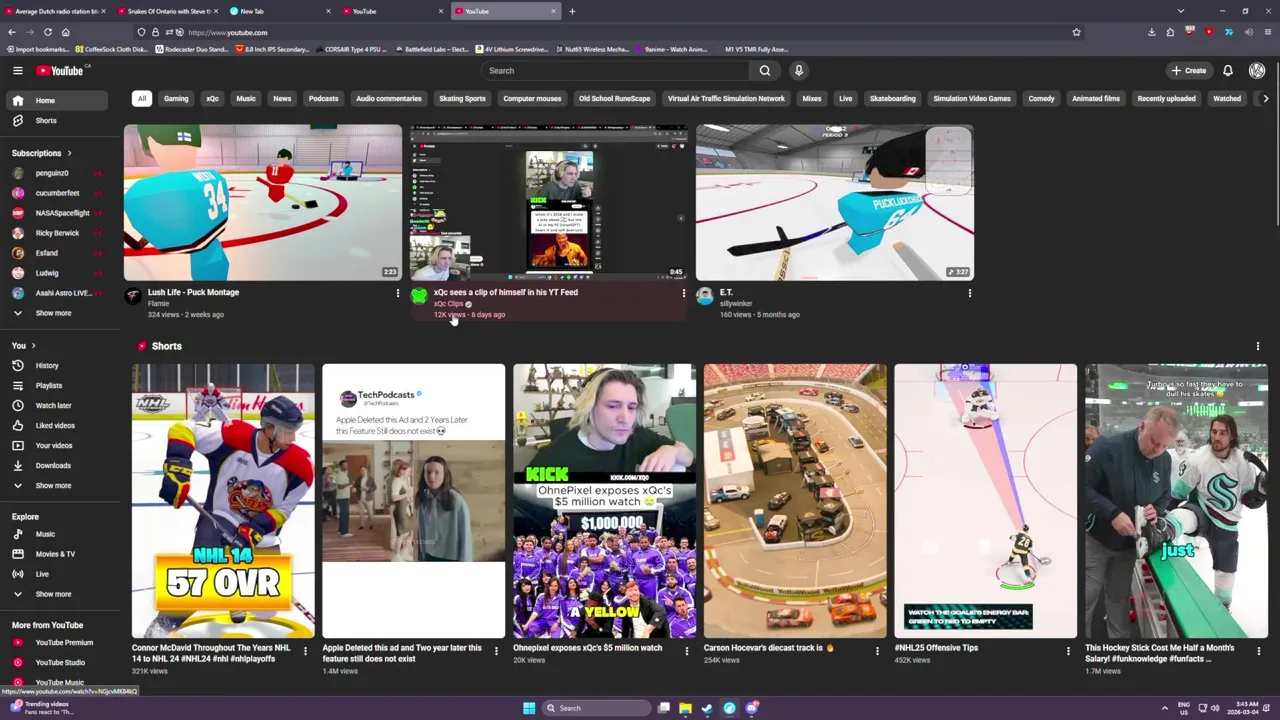
Task: Open Watch later list
Action: click(58, 405)
